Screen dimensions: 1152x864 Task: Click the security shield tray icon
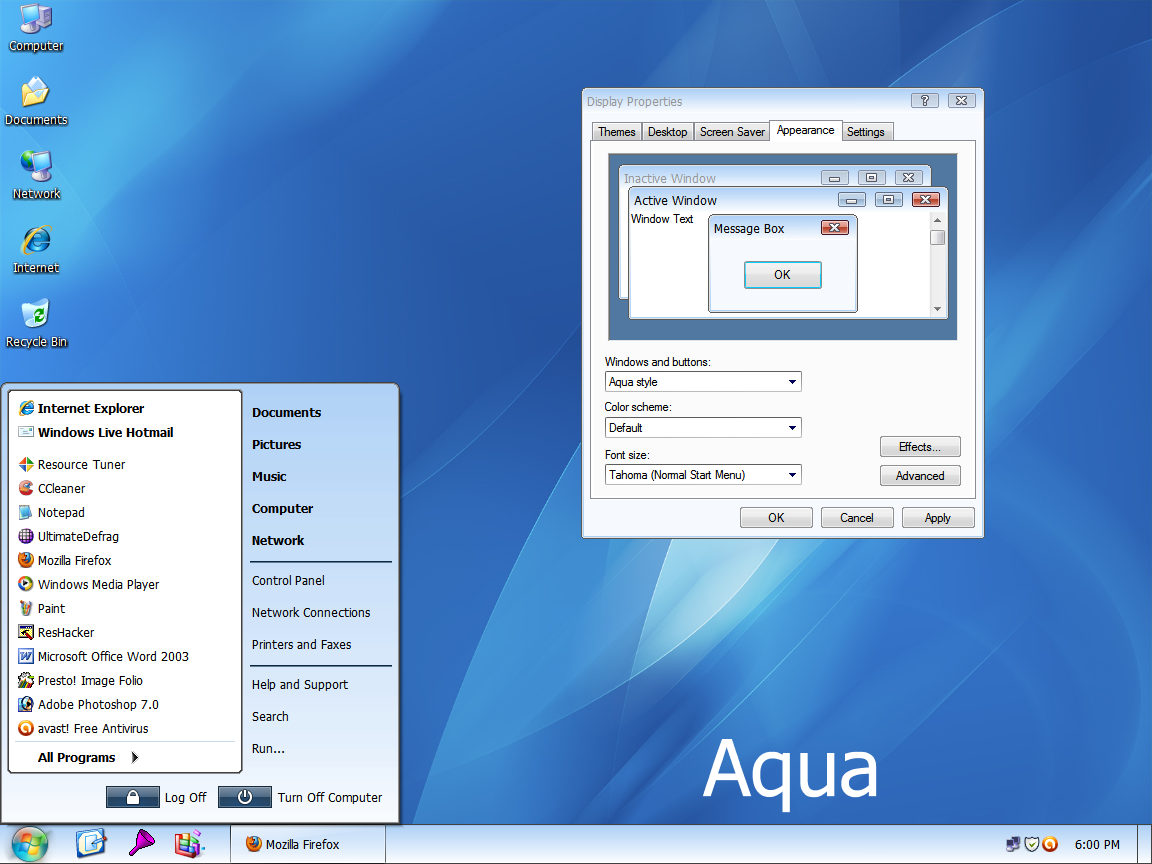point(1032,844)
